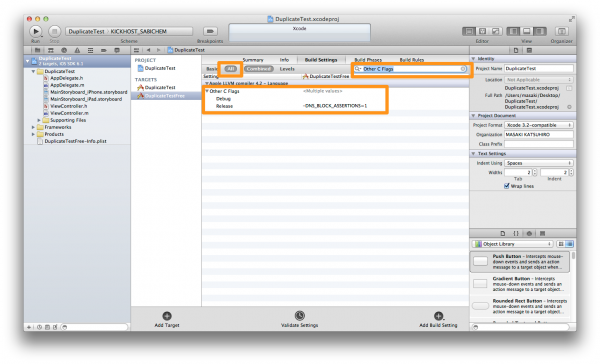Show the version editor

(496, 31)
